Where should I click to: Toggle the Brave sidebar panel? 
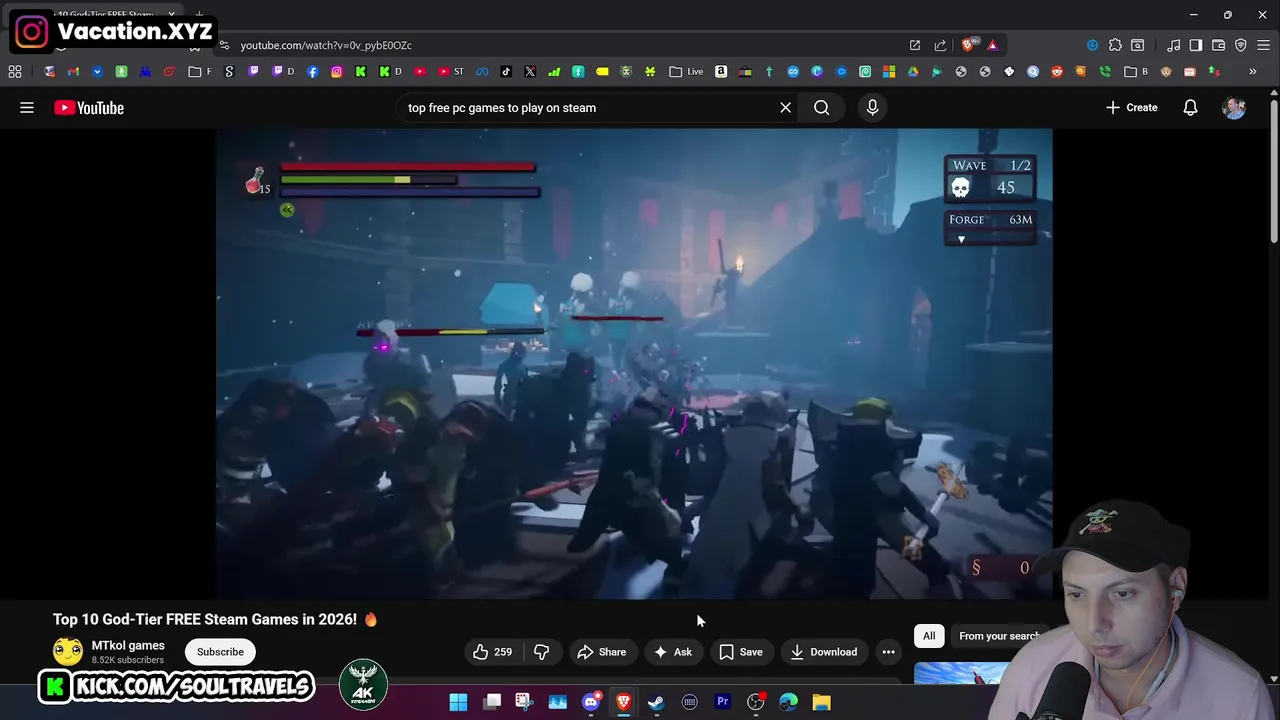pyautogui.click(x=1195, y=45)
